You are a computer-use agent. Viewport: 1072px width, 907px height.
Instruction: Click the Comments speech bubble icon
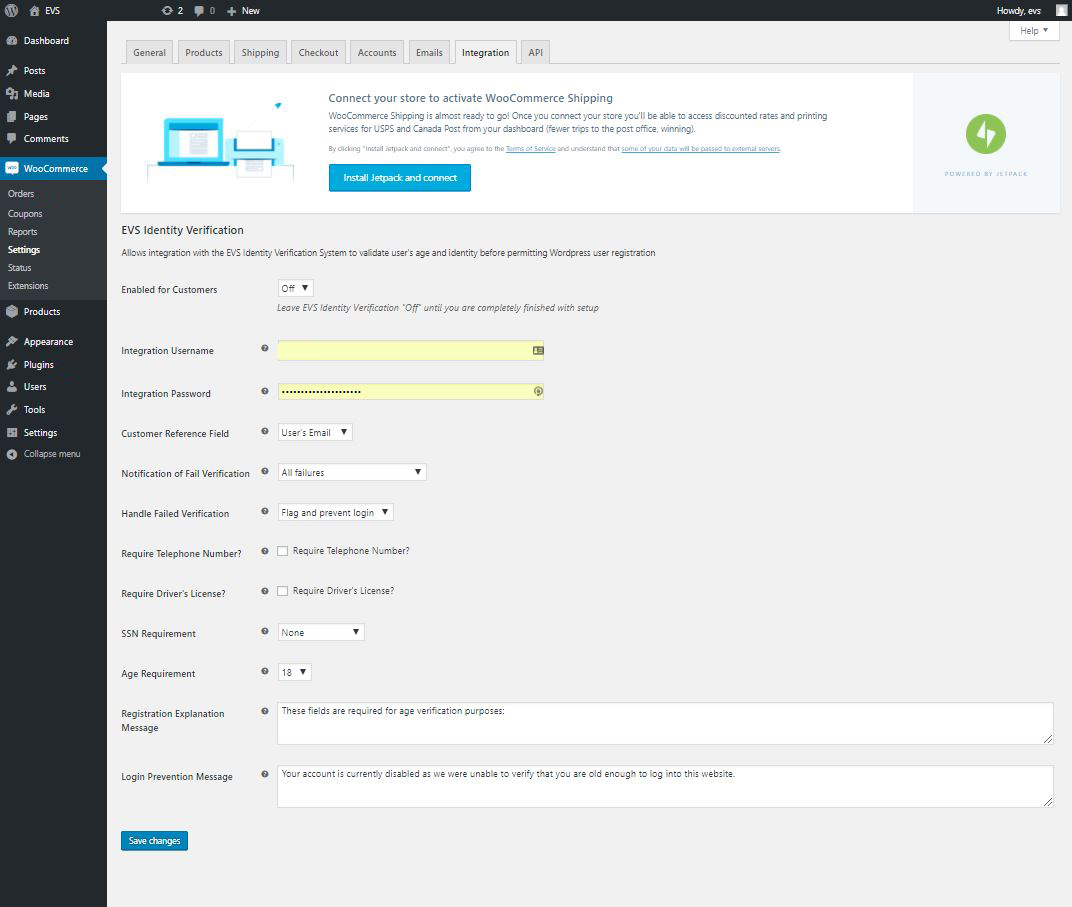[12, 139]
